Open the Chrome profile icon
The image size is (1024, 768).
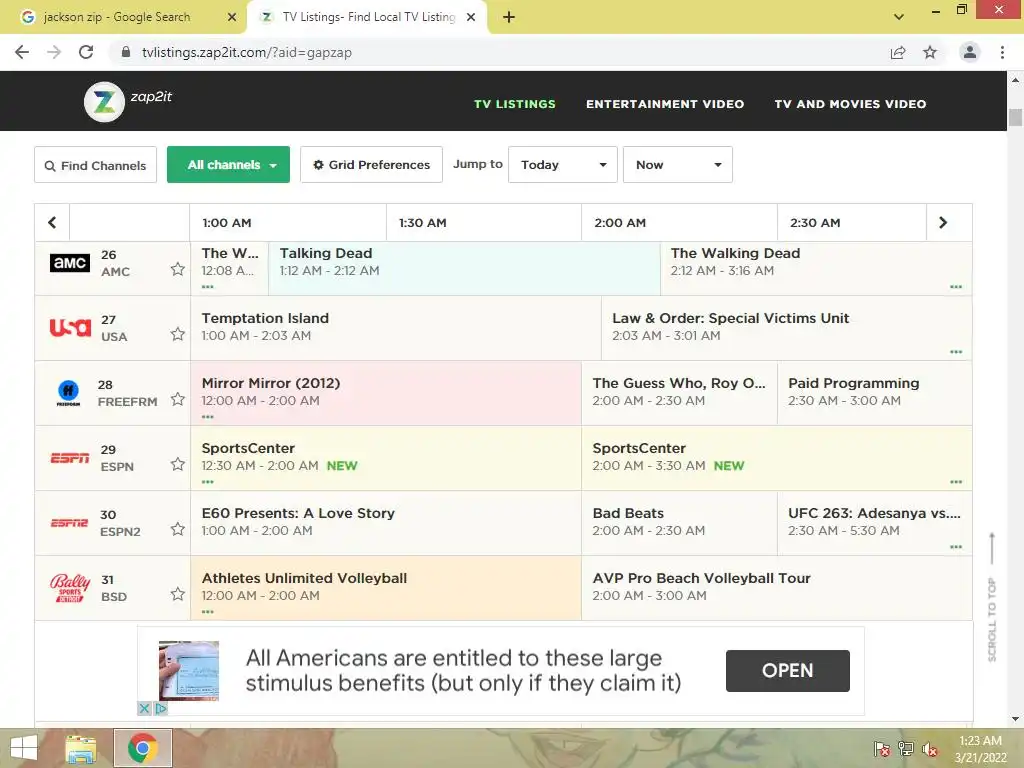[x=970, y=52]
